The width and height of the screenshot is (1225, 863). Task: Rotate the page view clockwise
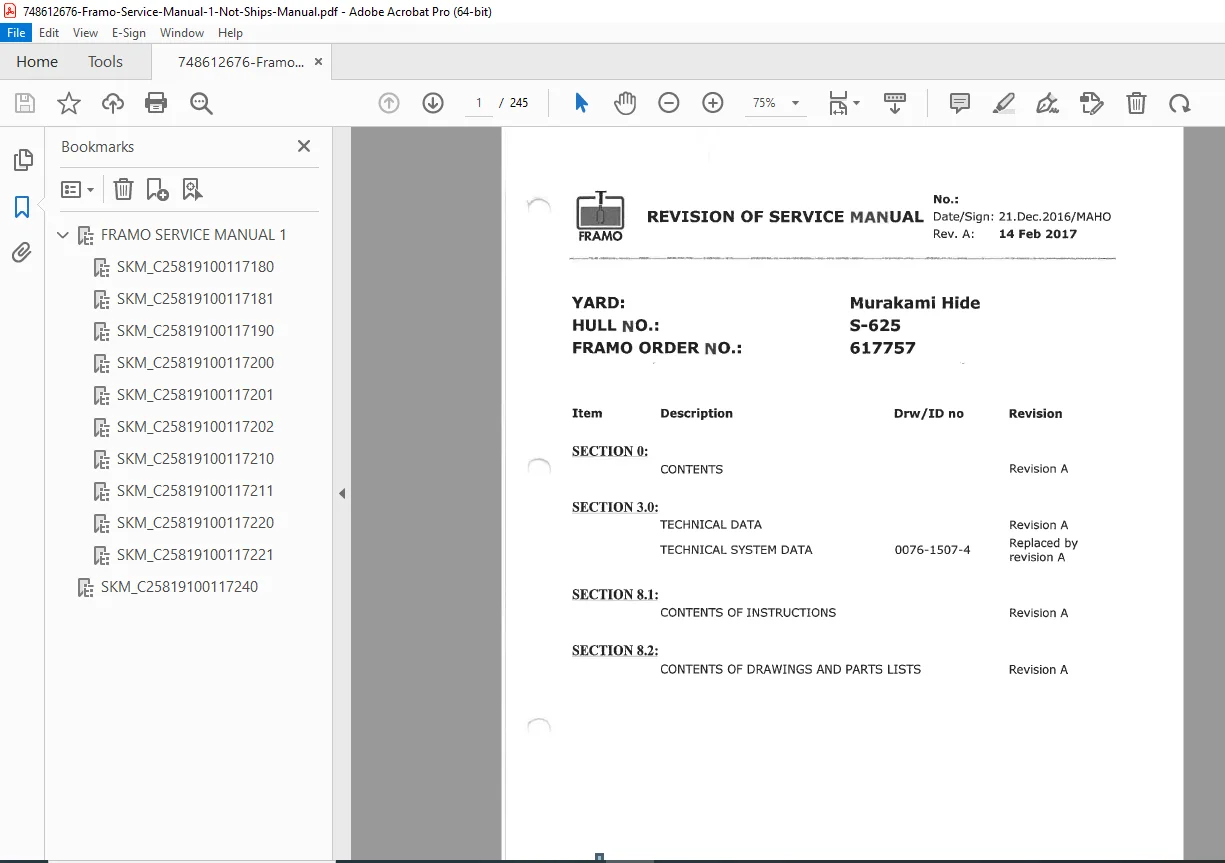point(1180,103)
